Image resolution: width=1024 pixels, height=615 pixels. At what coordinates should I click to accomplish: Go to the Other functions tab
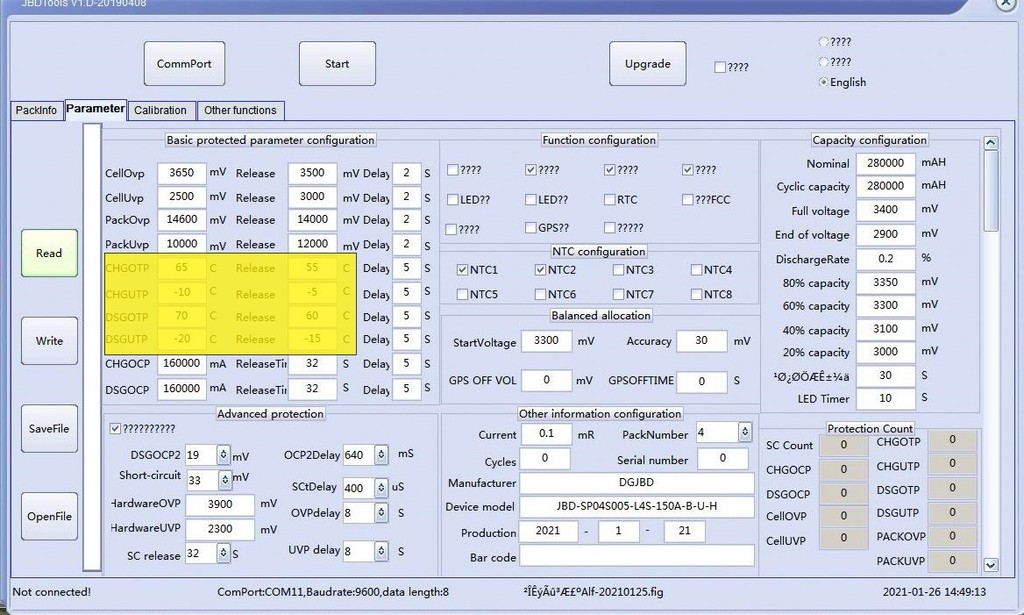(240, 110)
